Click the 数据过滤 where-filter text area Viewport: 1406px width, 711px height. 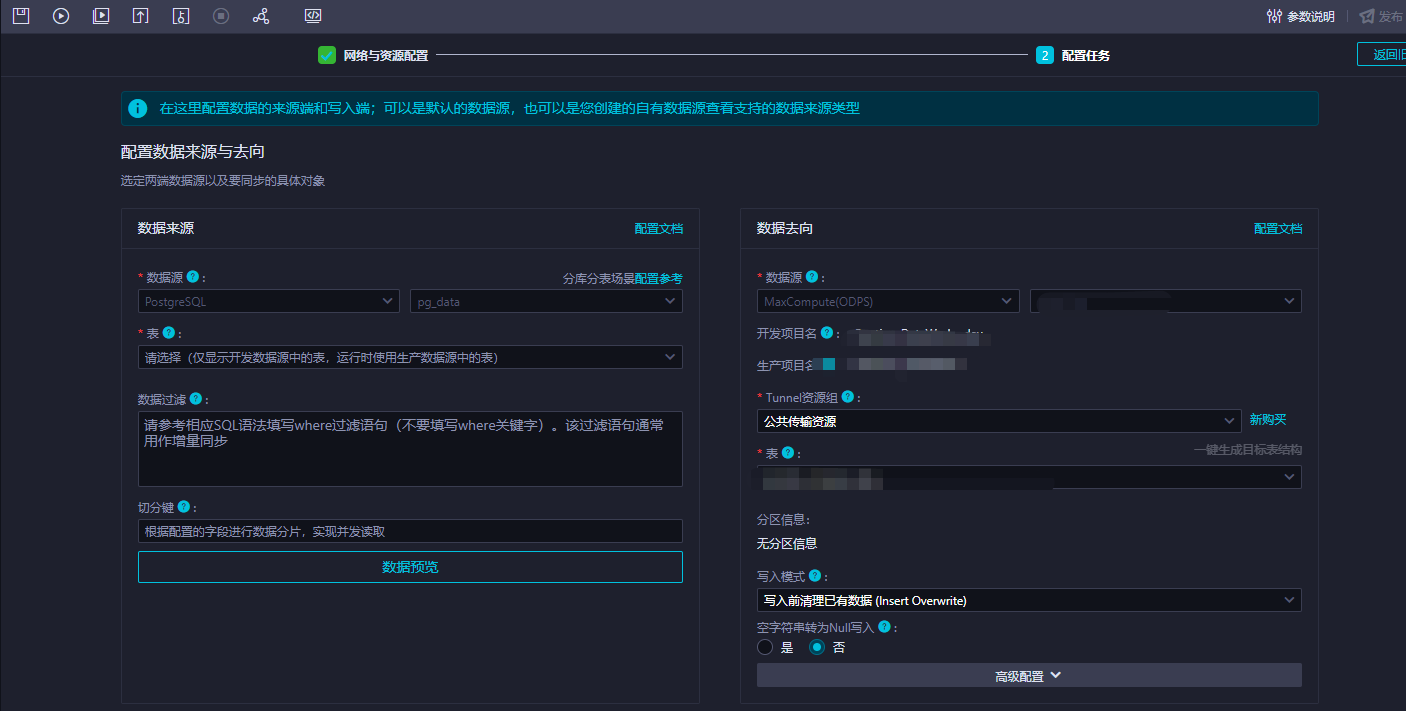click(x=410, y=449)
